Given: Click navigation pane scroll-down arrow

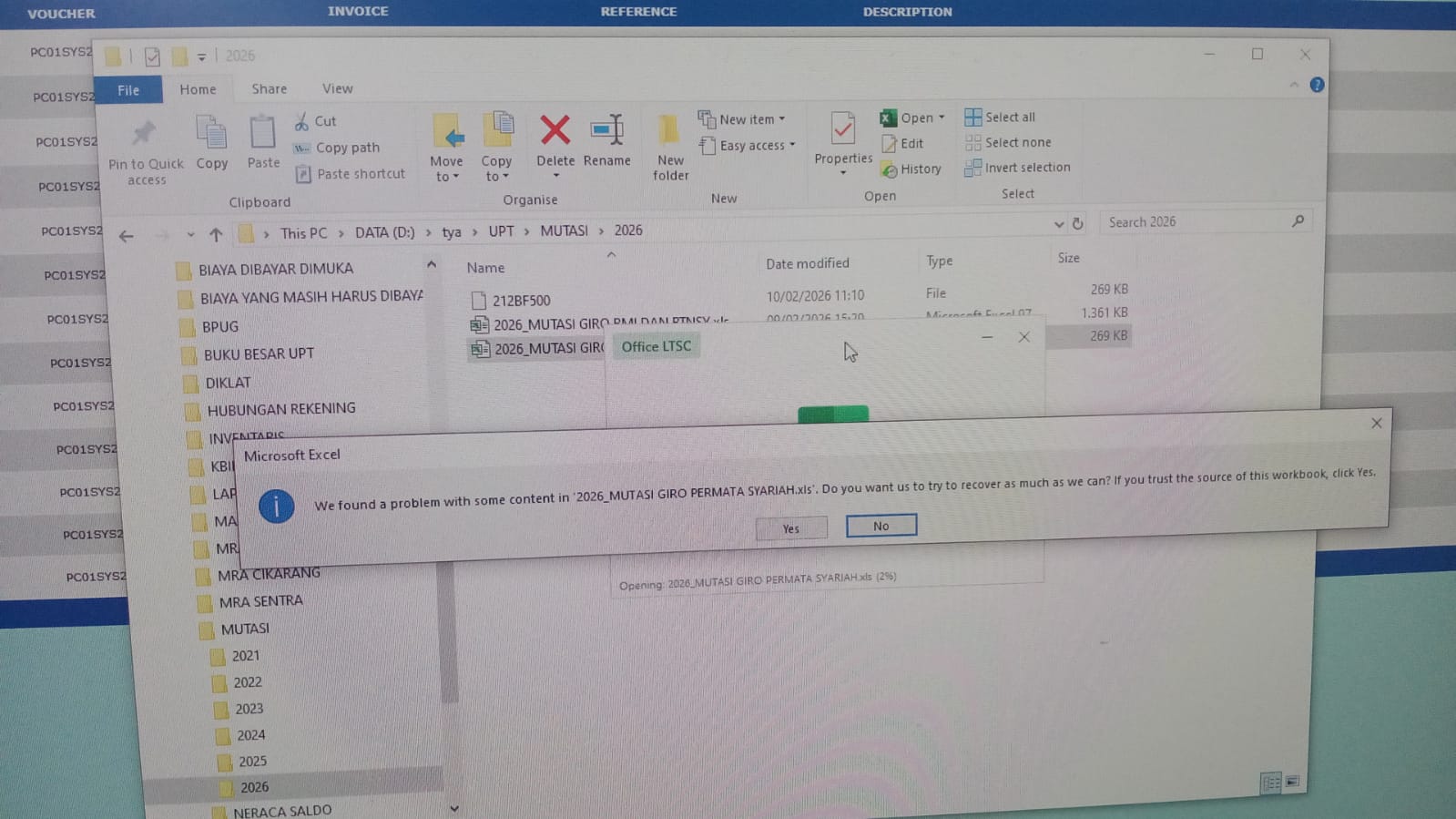Looking at the screenshot, I should click(x=453, y=808).
